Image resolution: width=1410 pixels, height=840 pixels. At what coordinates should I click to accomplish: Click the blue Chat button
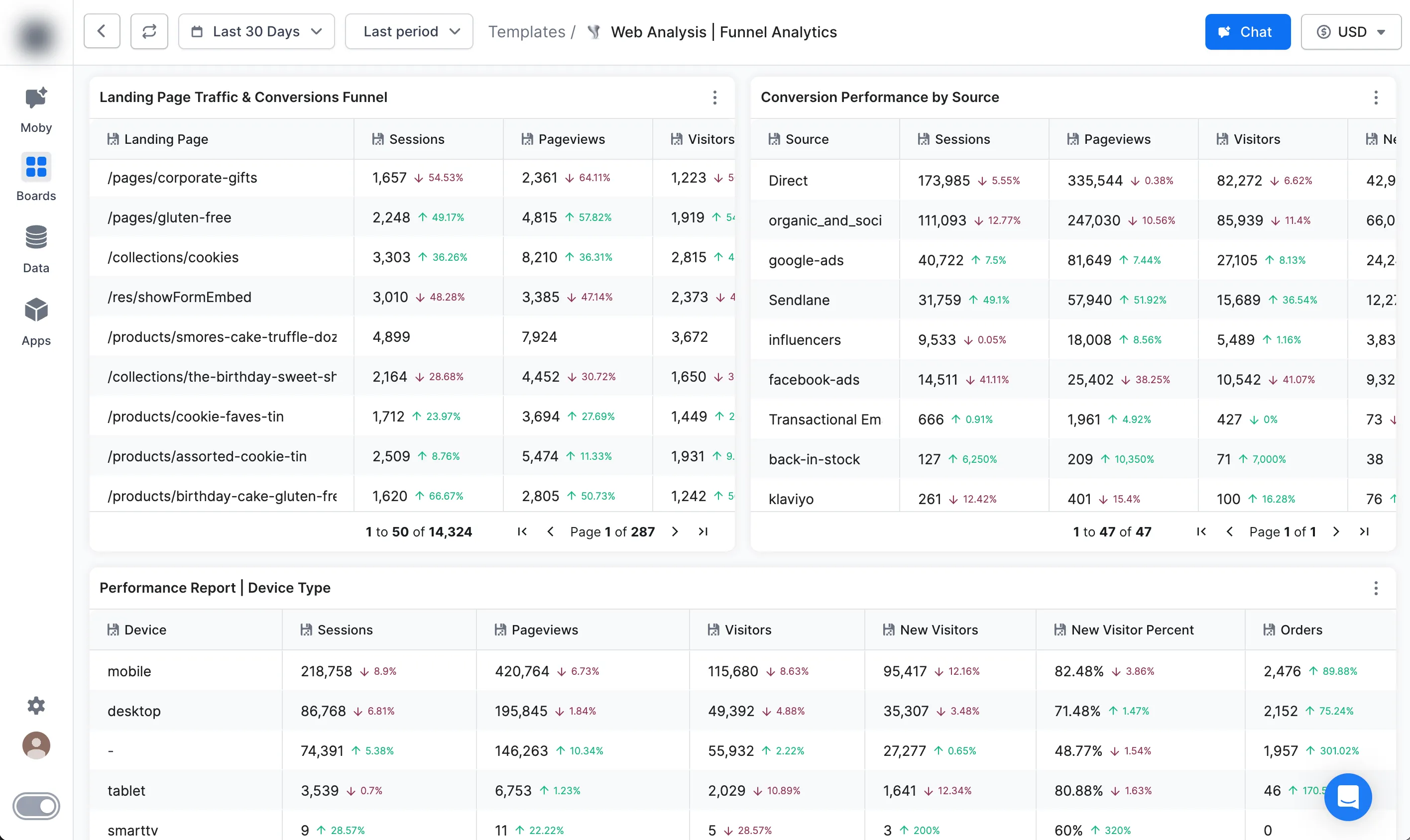1248,32
